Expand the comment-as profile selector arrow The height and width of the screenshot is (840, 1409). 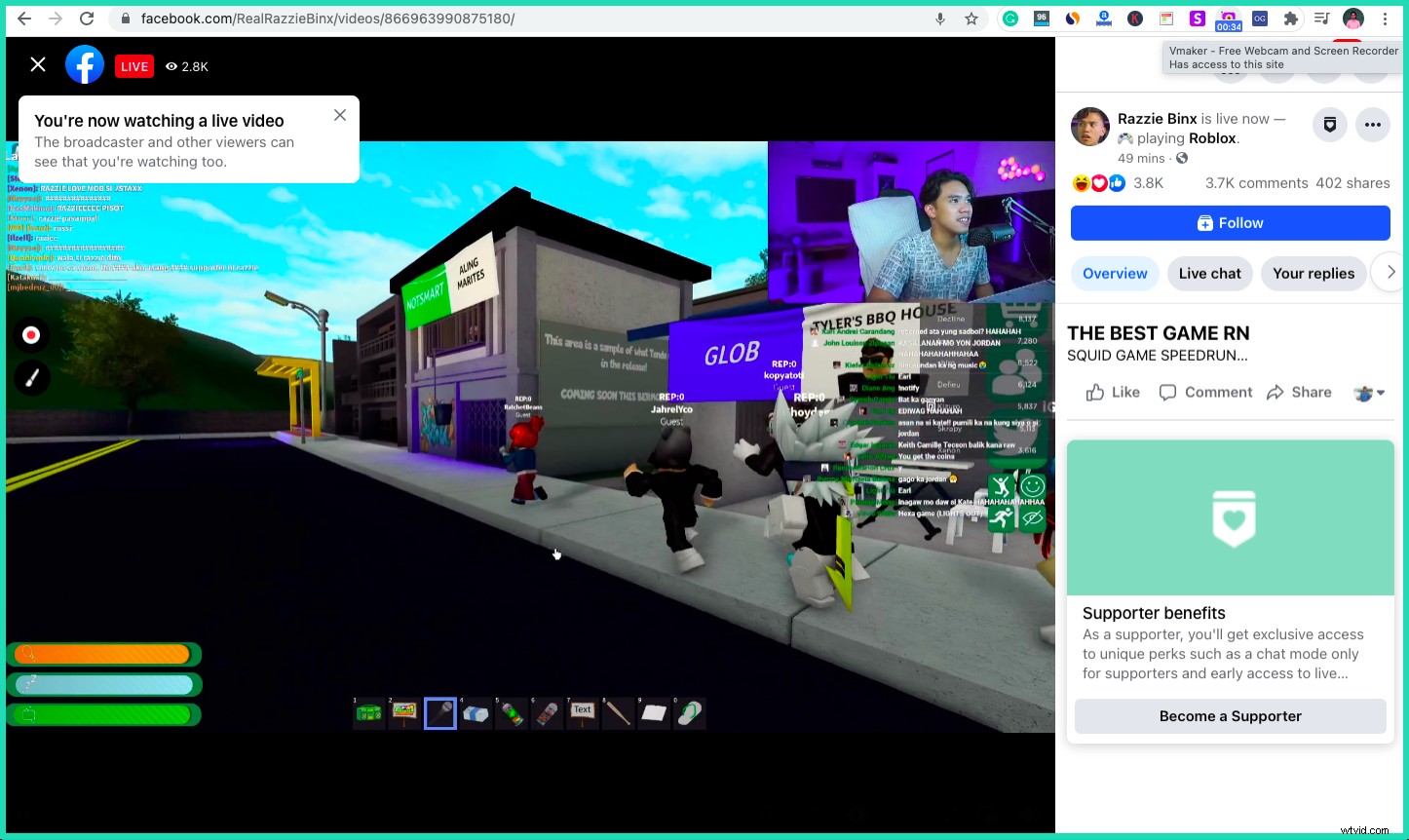(1369, 393)
